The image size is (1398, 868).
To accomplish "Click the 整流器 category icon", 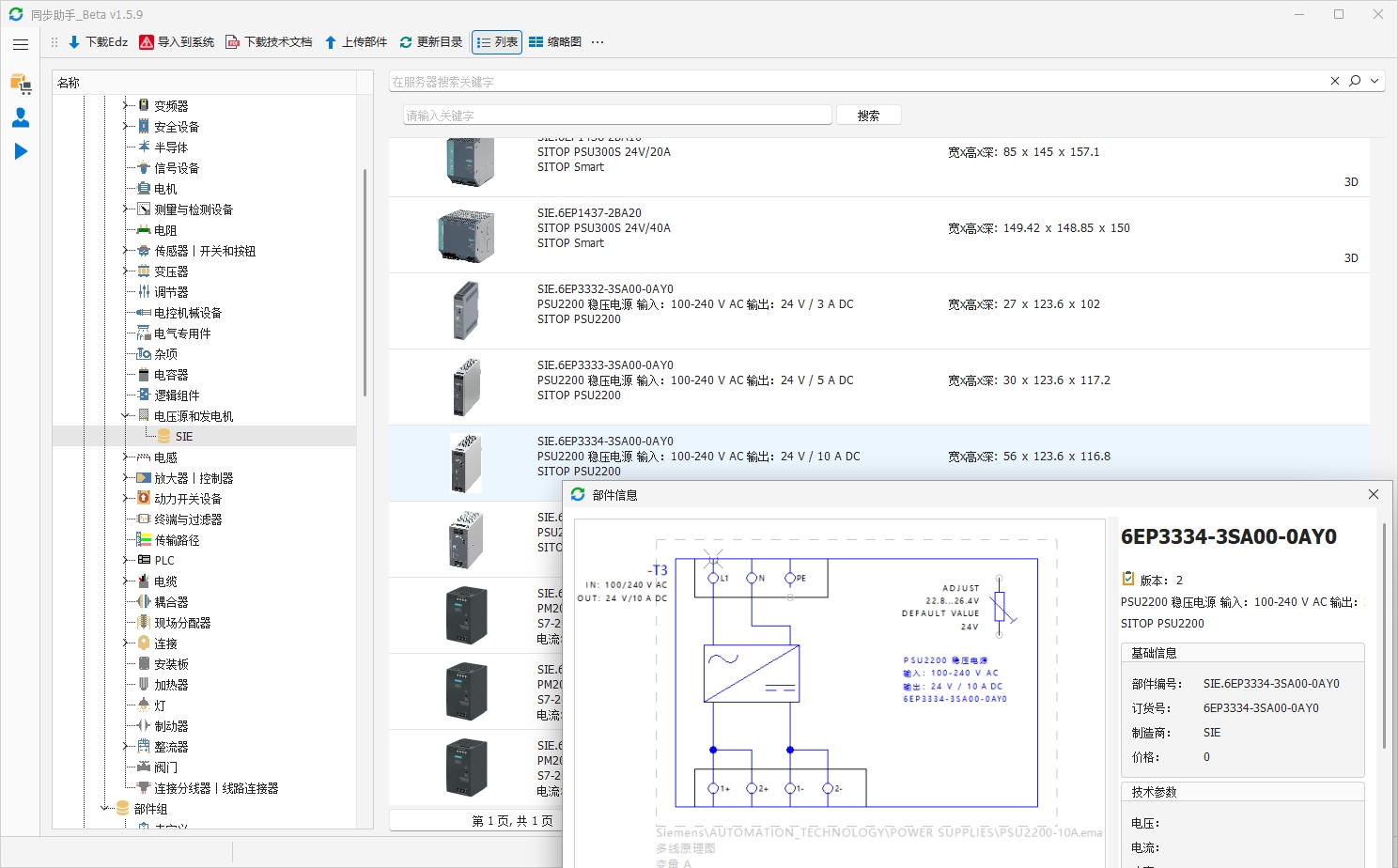I will click(144, 747).
